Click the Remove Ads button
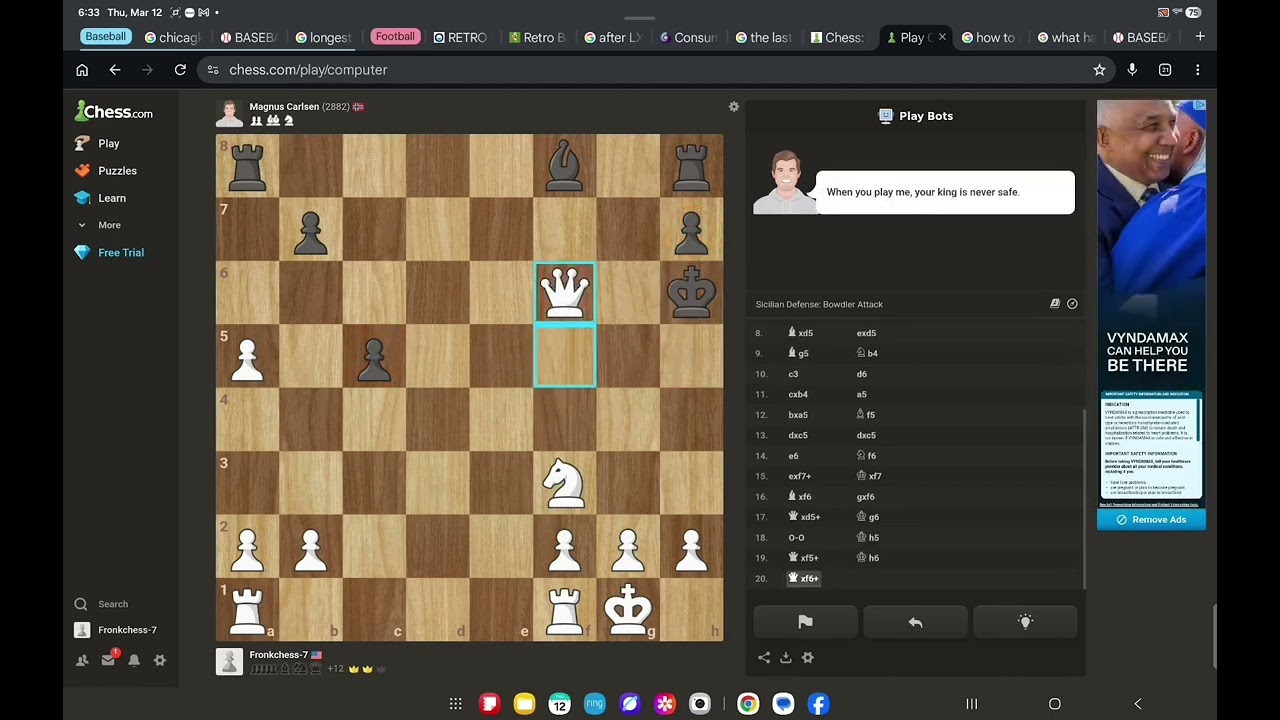The width and height of the screenshot is (1280, 720). [x=1151, y=520]
